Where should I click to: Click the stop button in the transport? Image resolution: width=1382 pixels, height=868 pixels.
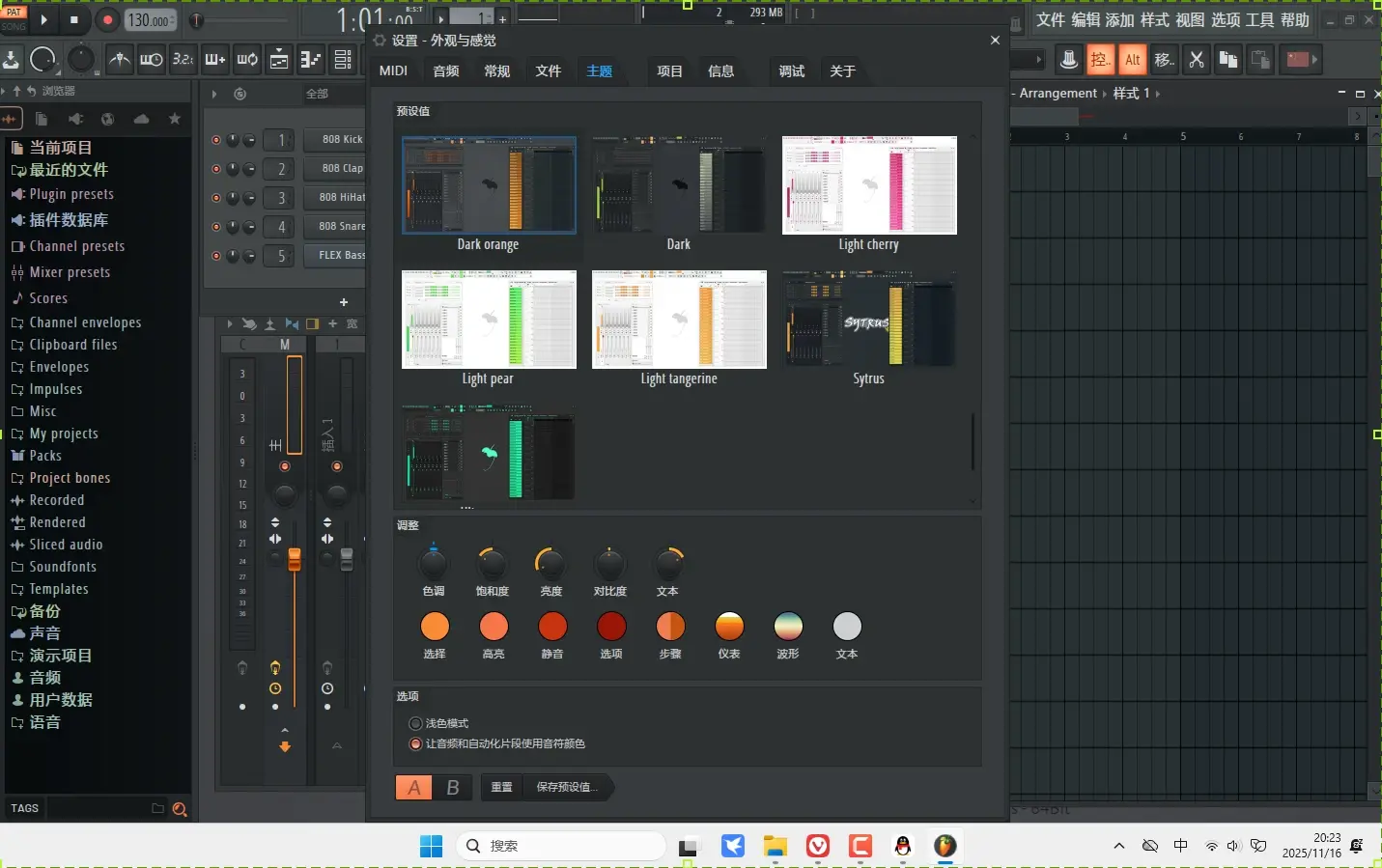click(74, 19)
